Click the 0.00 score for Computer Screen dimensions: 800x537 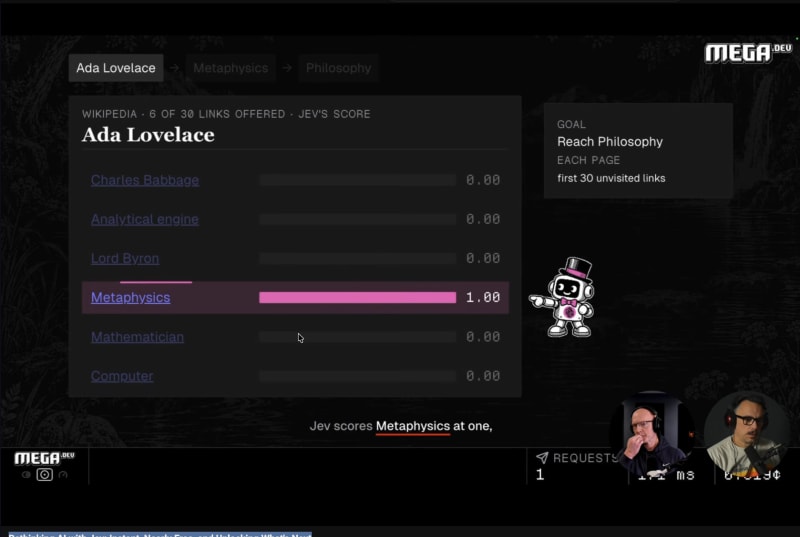coord(483,376)
